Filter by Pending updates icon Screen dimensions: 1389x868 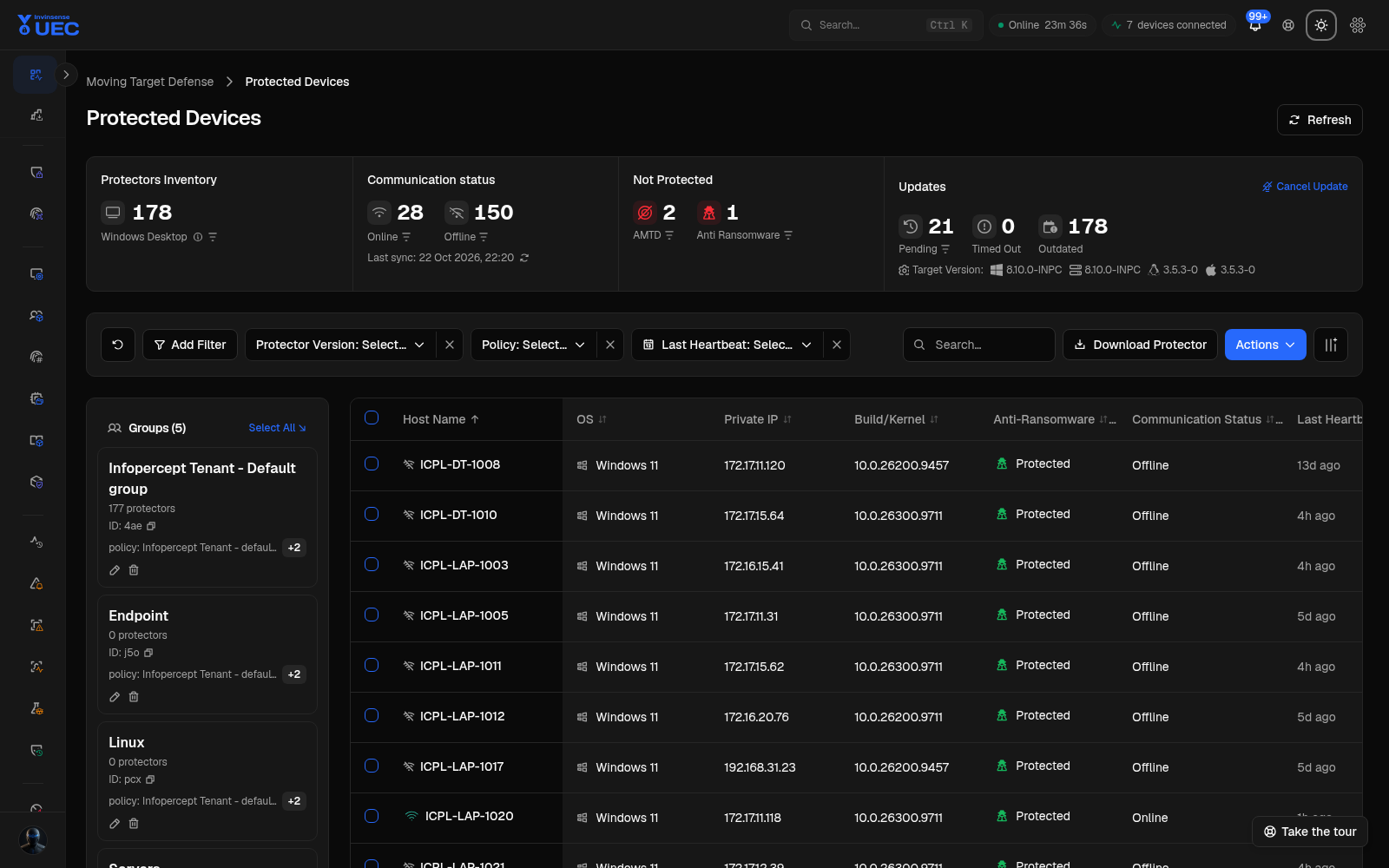[x=945, y=249]
